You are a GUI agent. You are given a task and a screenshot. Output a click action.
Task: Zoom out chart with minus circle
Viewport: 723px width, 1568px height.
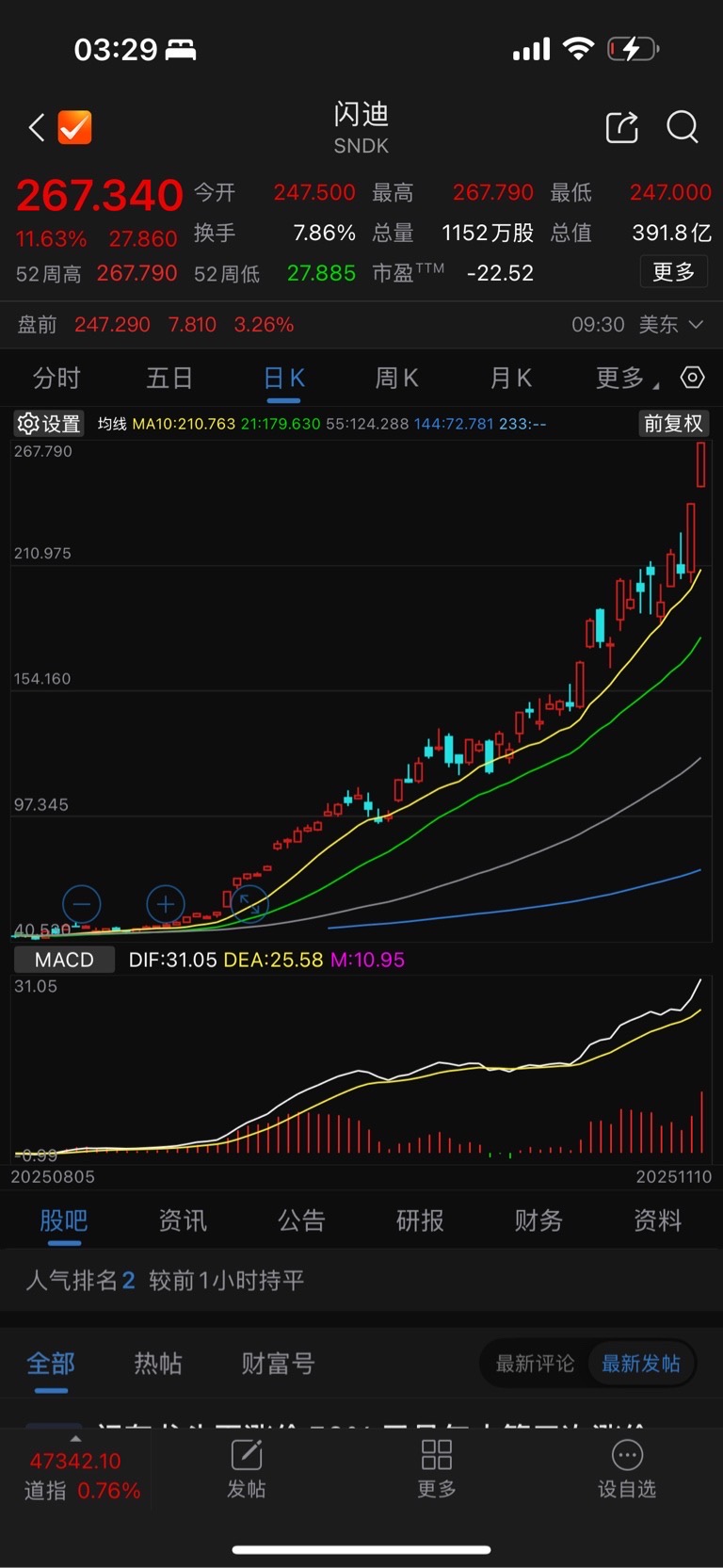tap(82, 905)
